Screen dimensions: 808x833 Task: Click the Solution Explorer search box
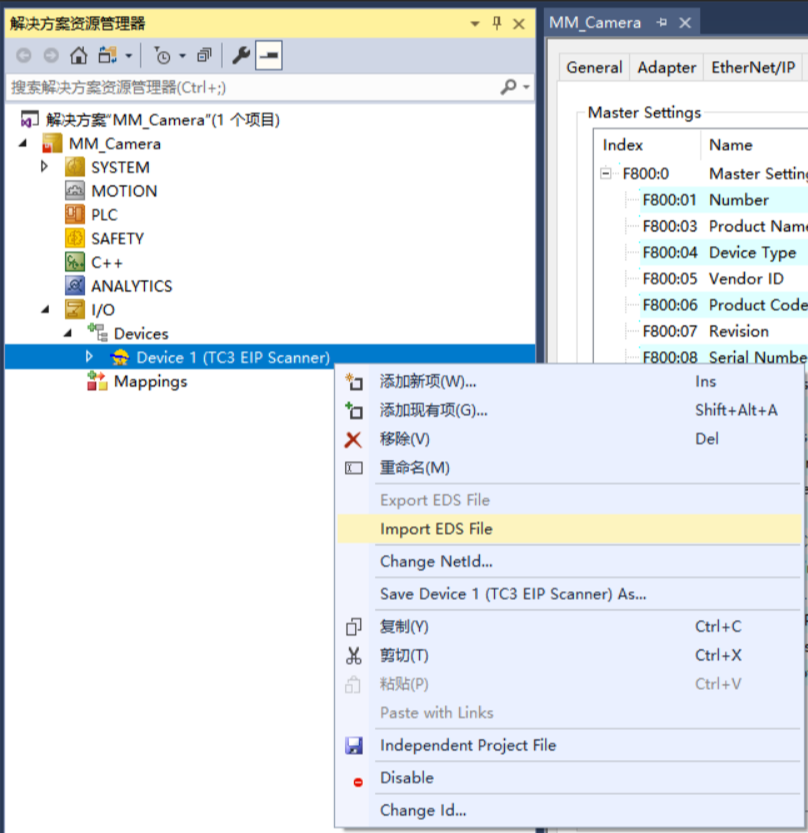point(250,88)
